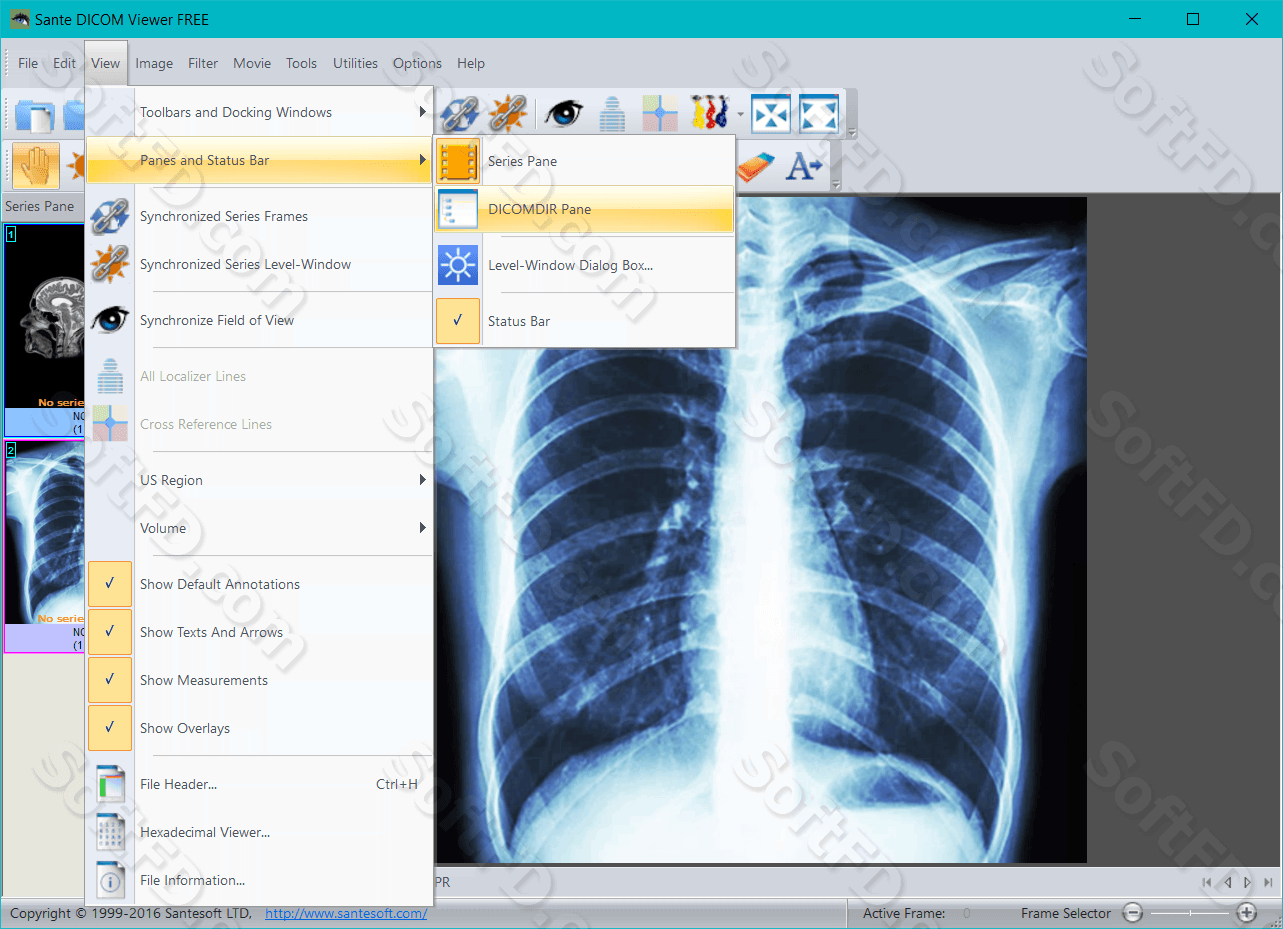The height and width of the screenshot is (929, 1283).
Task: Choose File Header menu entry
Action: 260,784
